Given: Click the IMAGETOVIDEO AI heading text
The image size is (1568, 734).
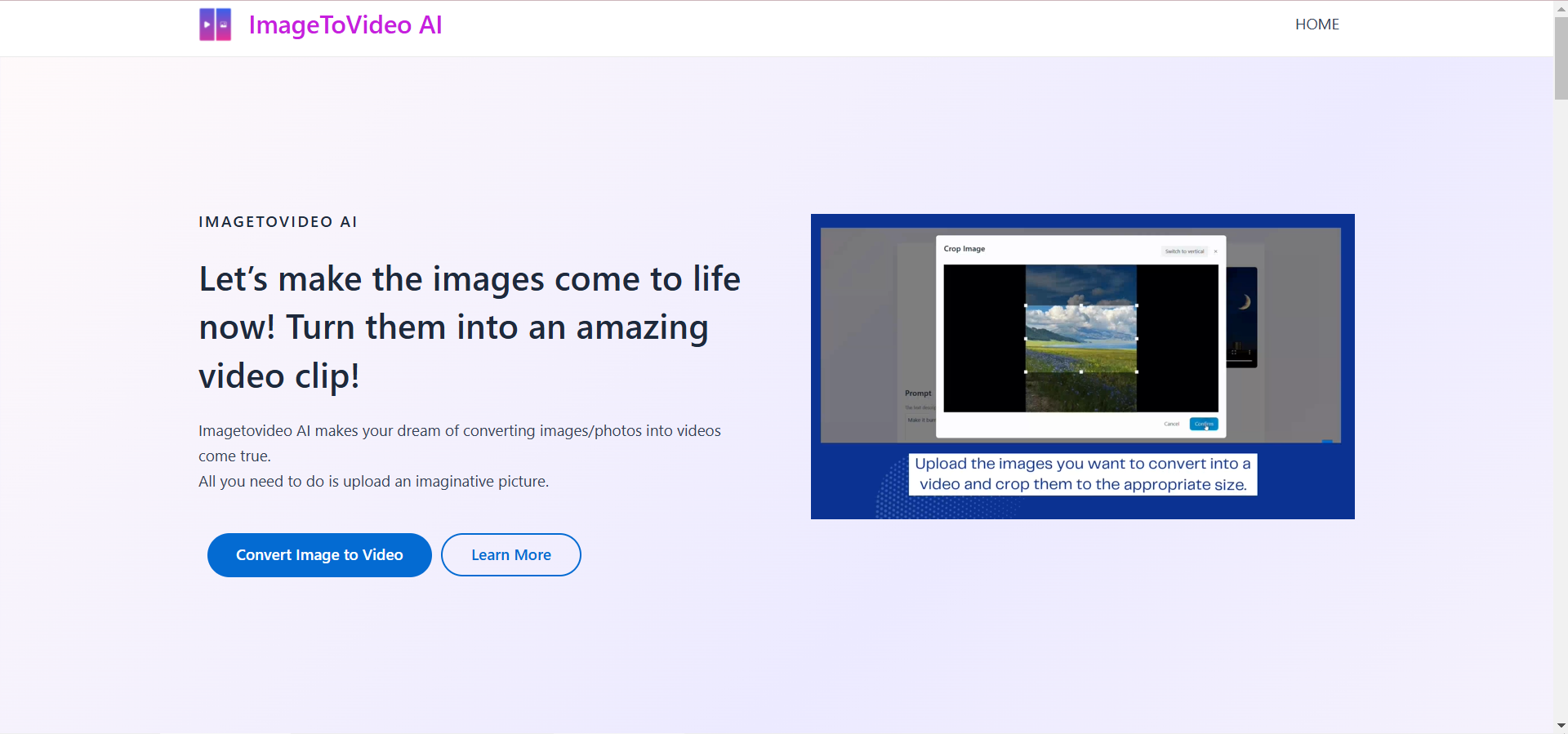Looking at the screenshot, I should click(x=278, y=222).
